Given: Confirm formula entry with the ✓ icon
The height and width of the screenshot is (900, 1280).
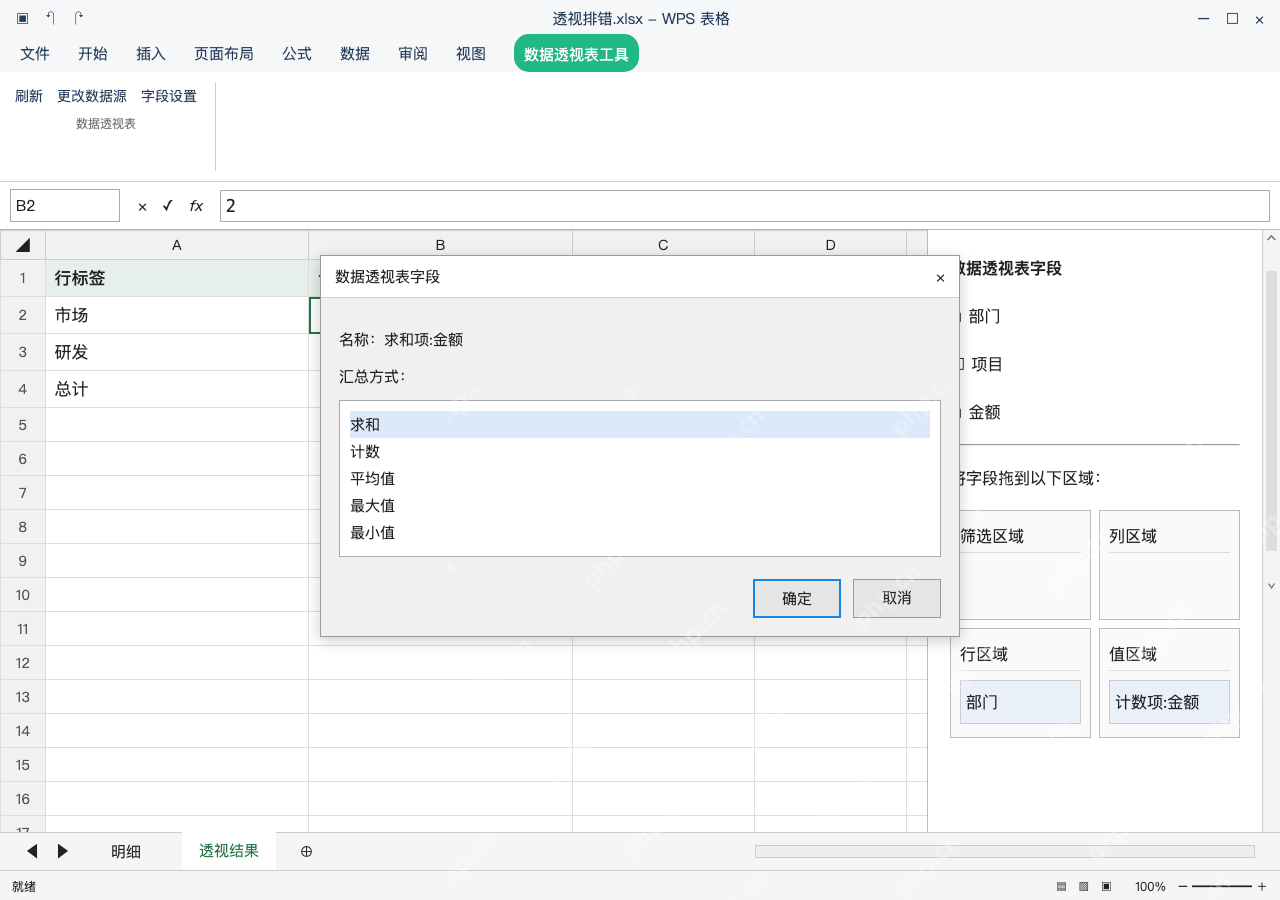Looking at the screenshot, I should point(167,205).
